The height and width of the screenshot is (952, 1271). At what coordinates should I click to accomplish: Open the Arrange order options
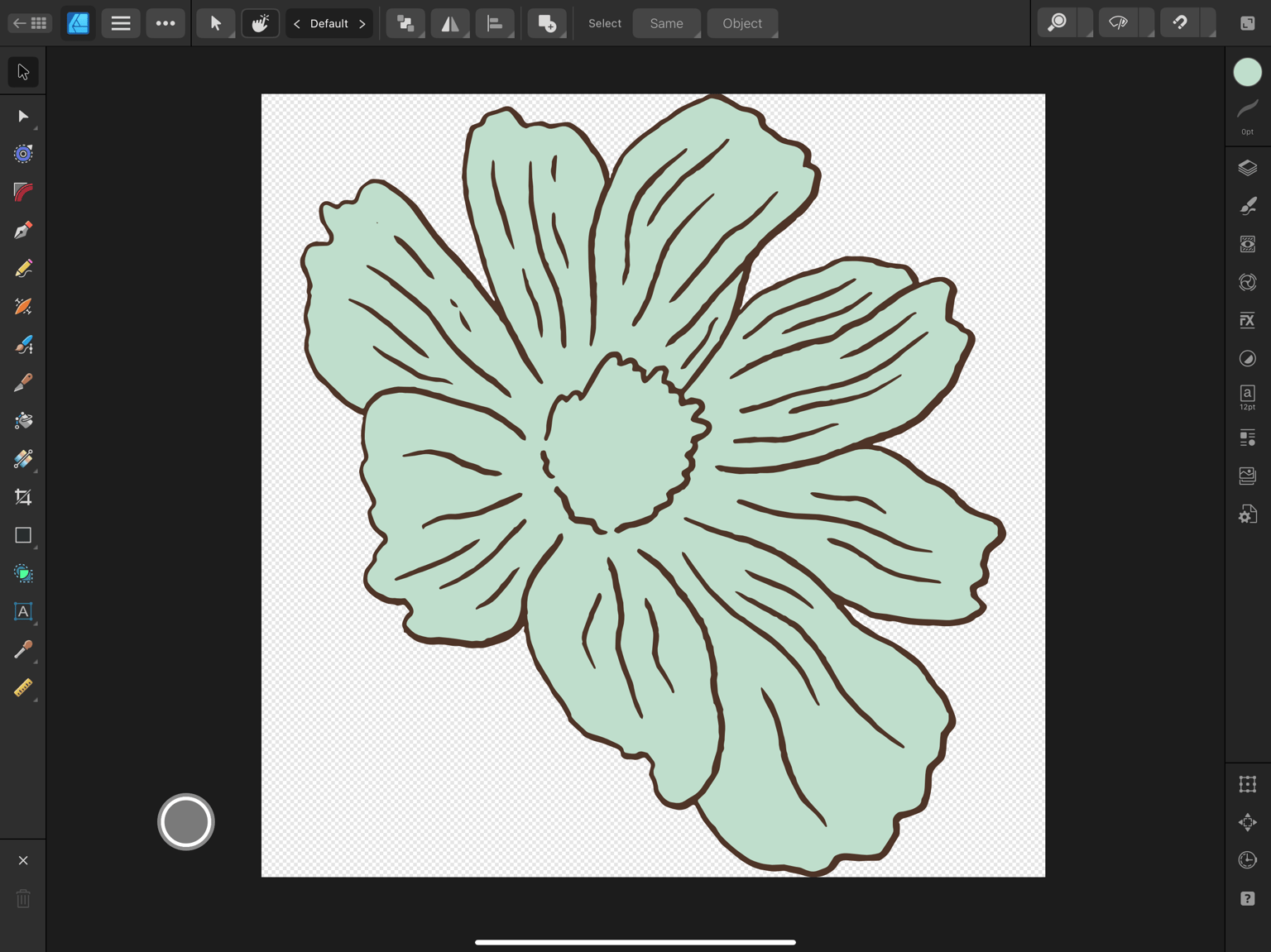coord(405,23)
